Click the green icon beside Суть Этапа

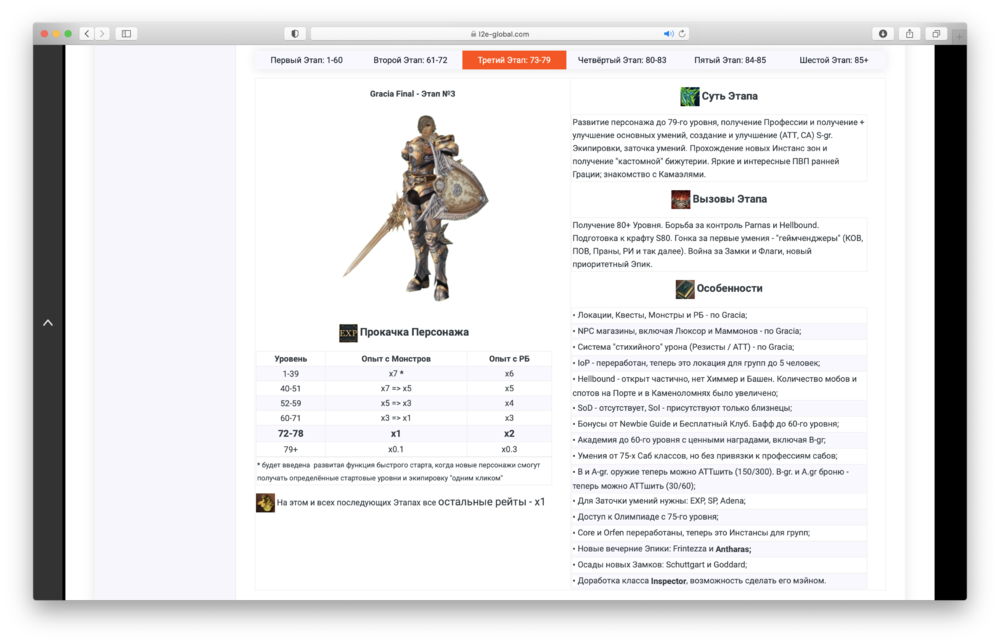click(x=690, y=95)
